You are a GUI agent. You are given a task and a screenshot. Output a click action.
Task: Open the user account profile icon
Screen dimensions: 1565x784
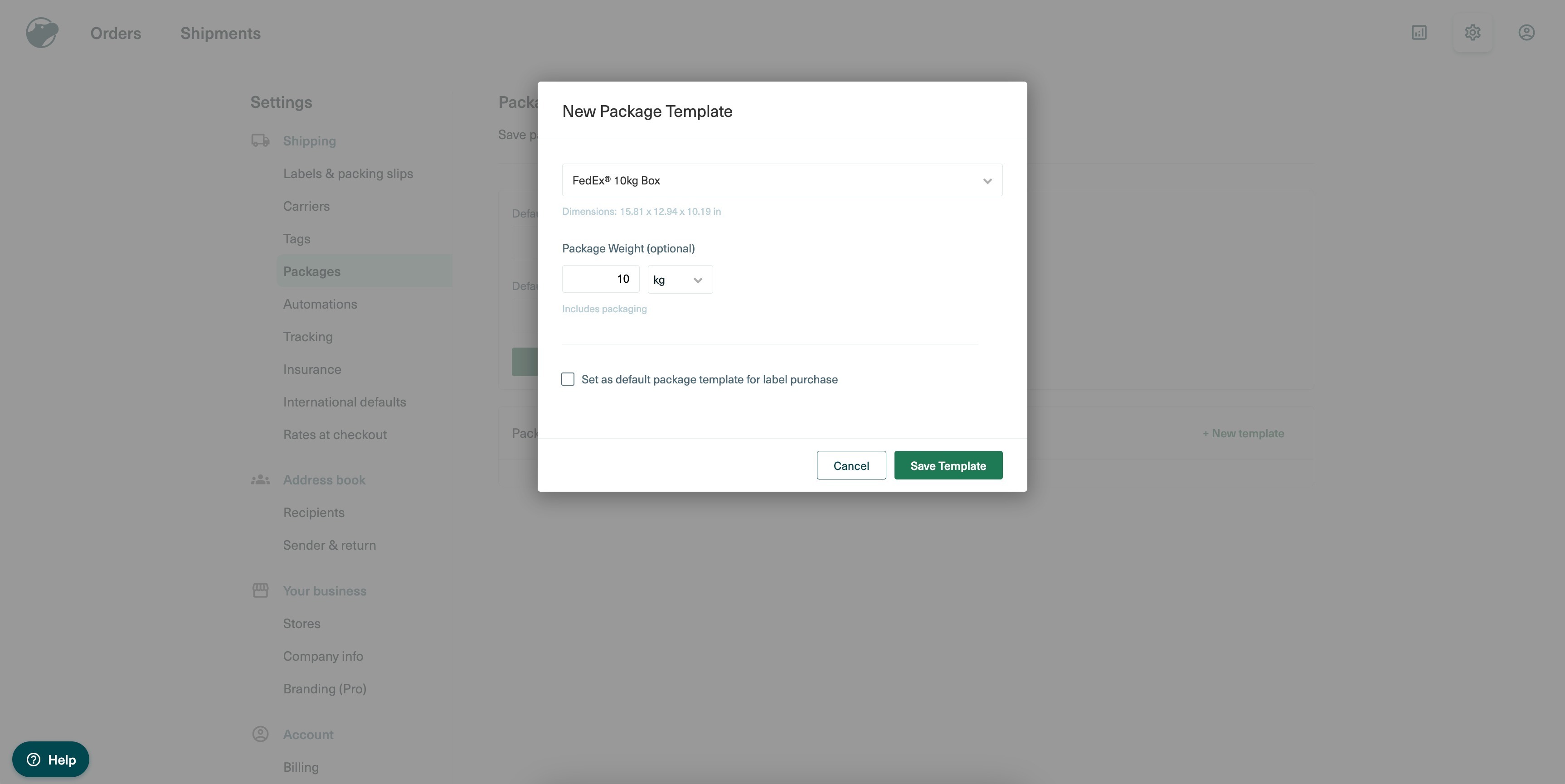coord(1526,33)
